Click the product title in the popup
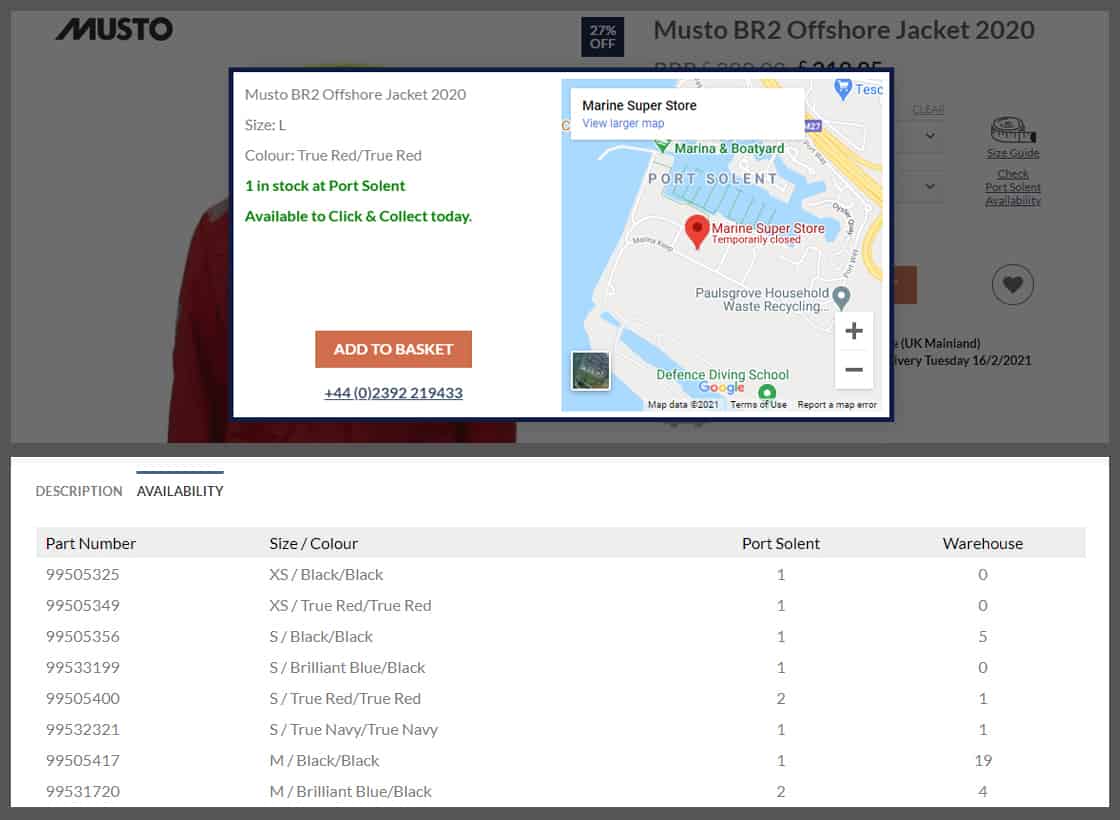 point(355,94)
